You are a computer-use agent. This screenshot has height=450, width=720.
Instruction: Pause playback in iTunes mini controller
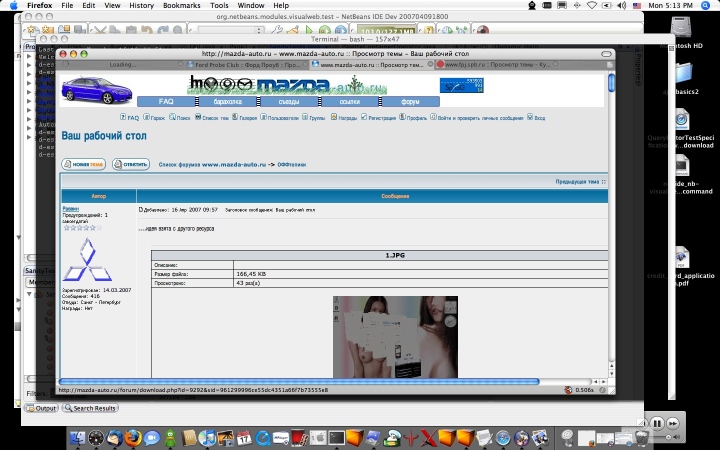(657, 423)
